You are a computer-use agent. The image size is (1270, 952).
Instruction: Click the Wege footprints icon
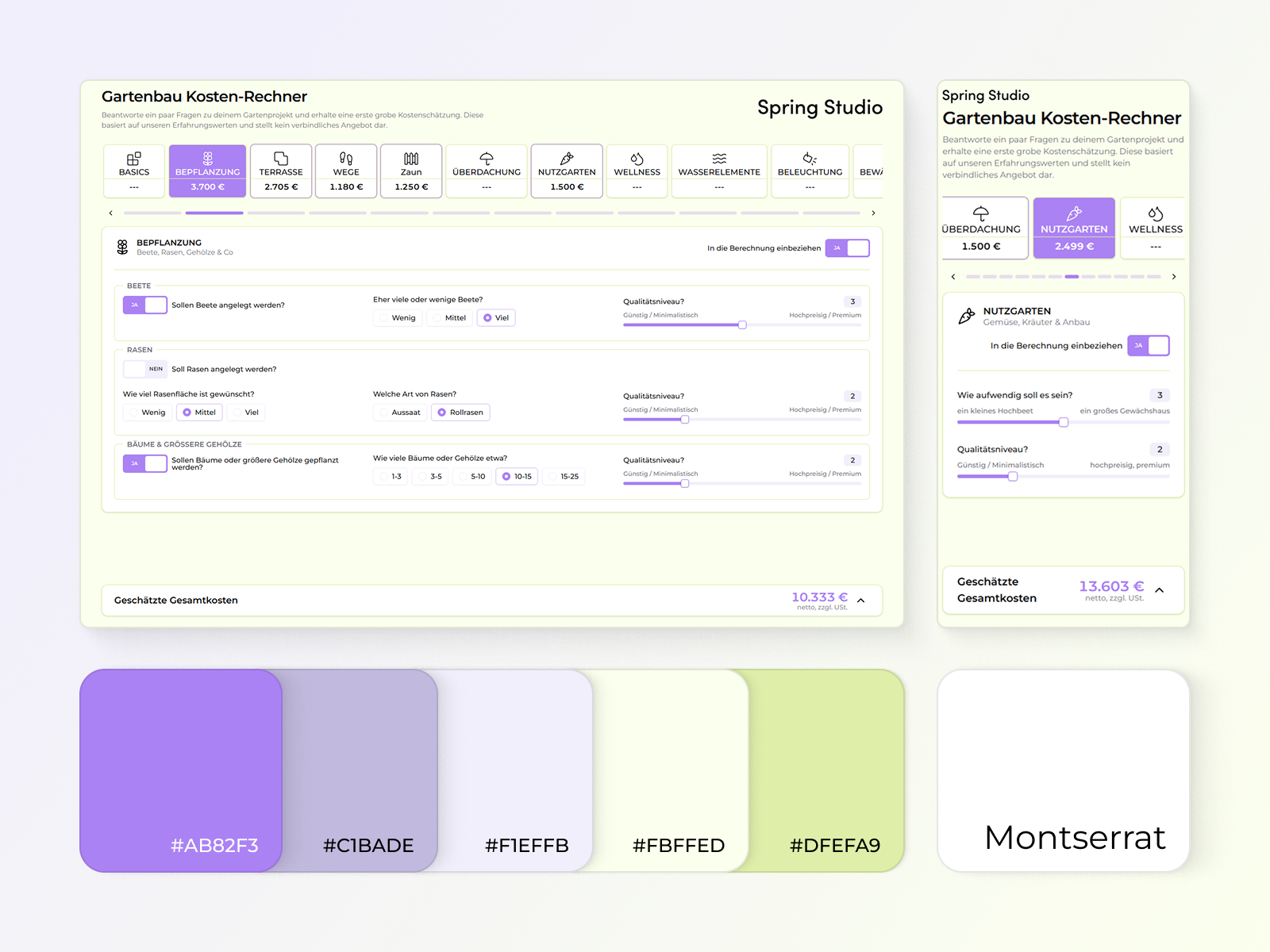pyautogui.click(x=346, y=159)
